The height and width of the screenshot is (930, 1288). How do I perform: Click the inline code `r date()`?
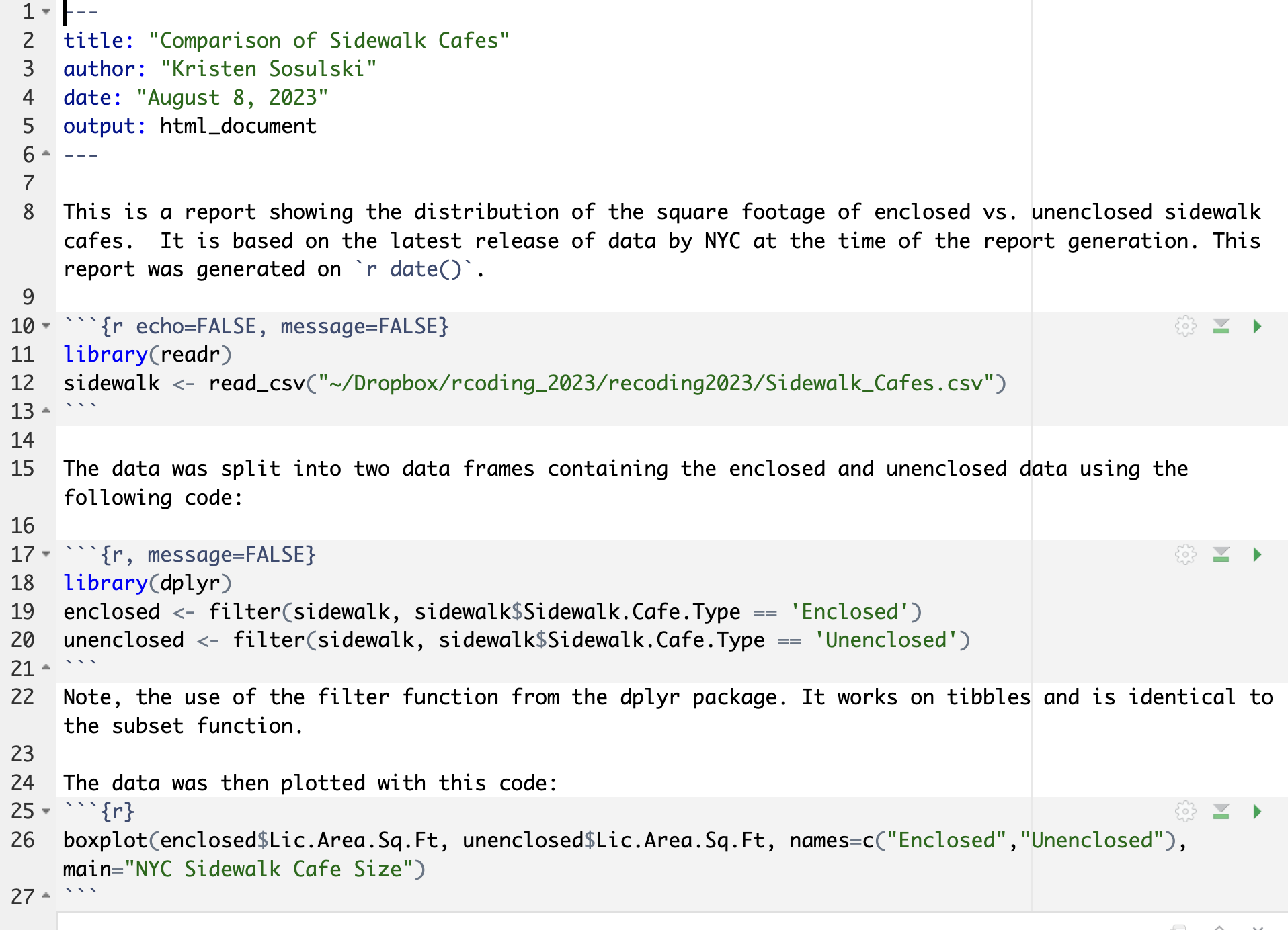click(414, 269)
